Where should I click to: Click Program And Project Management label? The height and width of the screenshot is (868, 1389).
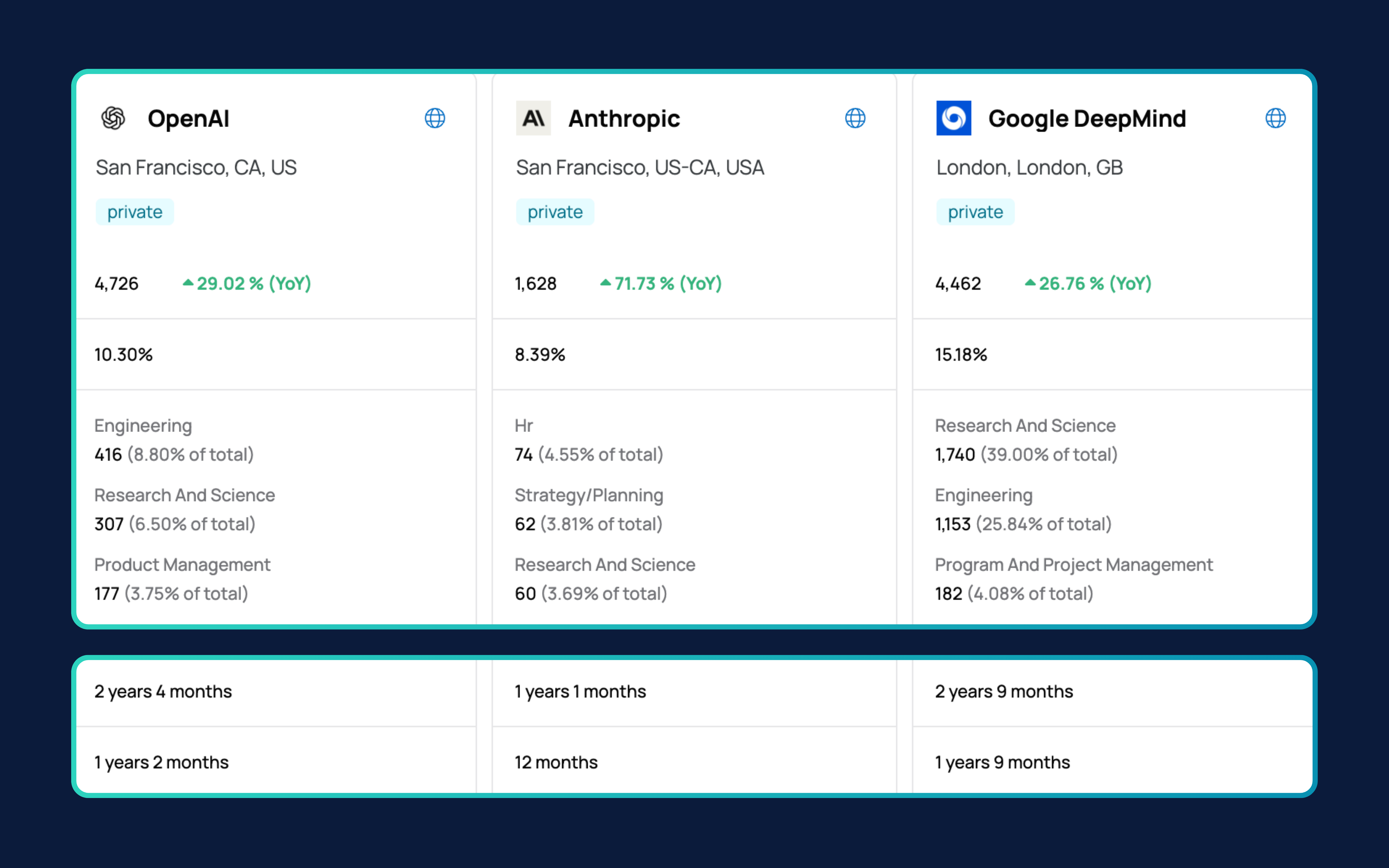(1074, 565)
